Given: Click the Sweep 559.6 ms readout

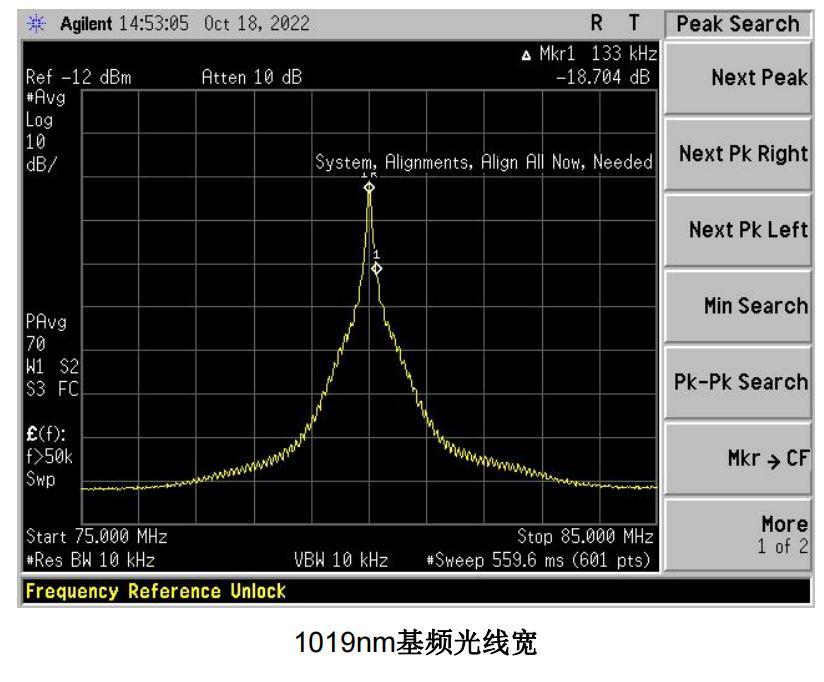Looking at the screenshot, I should (x=539, y=560).
